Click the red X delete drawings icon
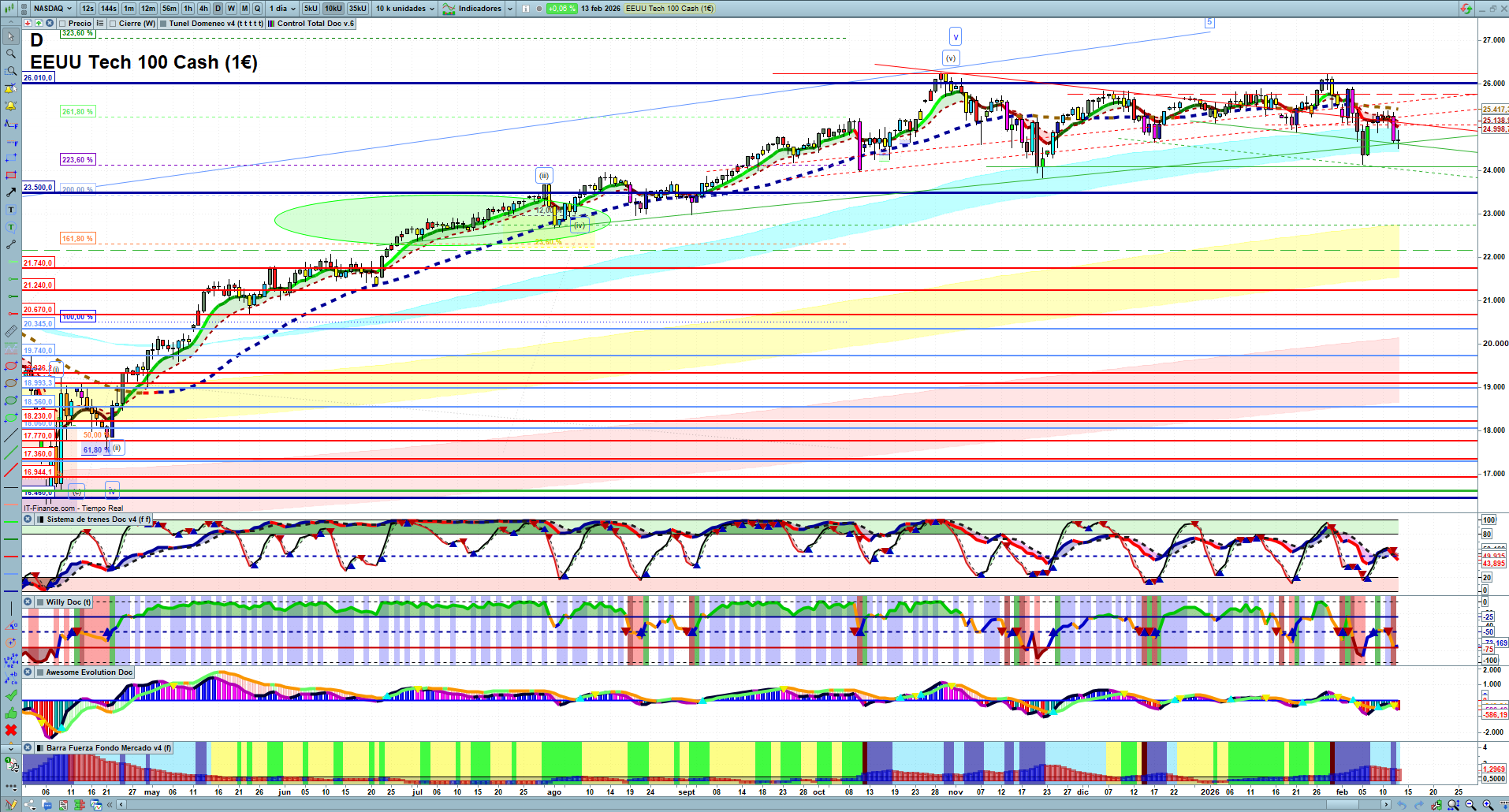1509x812 pixels. tap(11, 730)
